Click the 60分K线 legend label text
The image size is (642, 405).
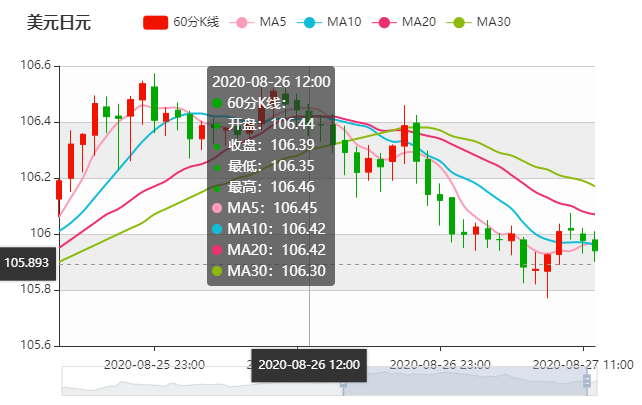(196, 22)
